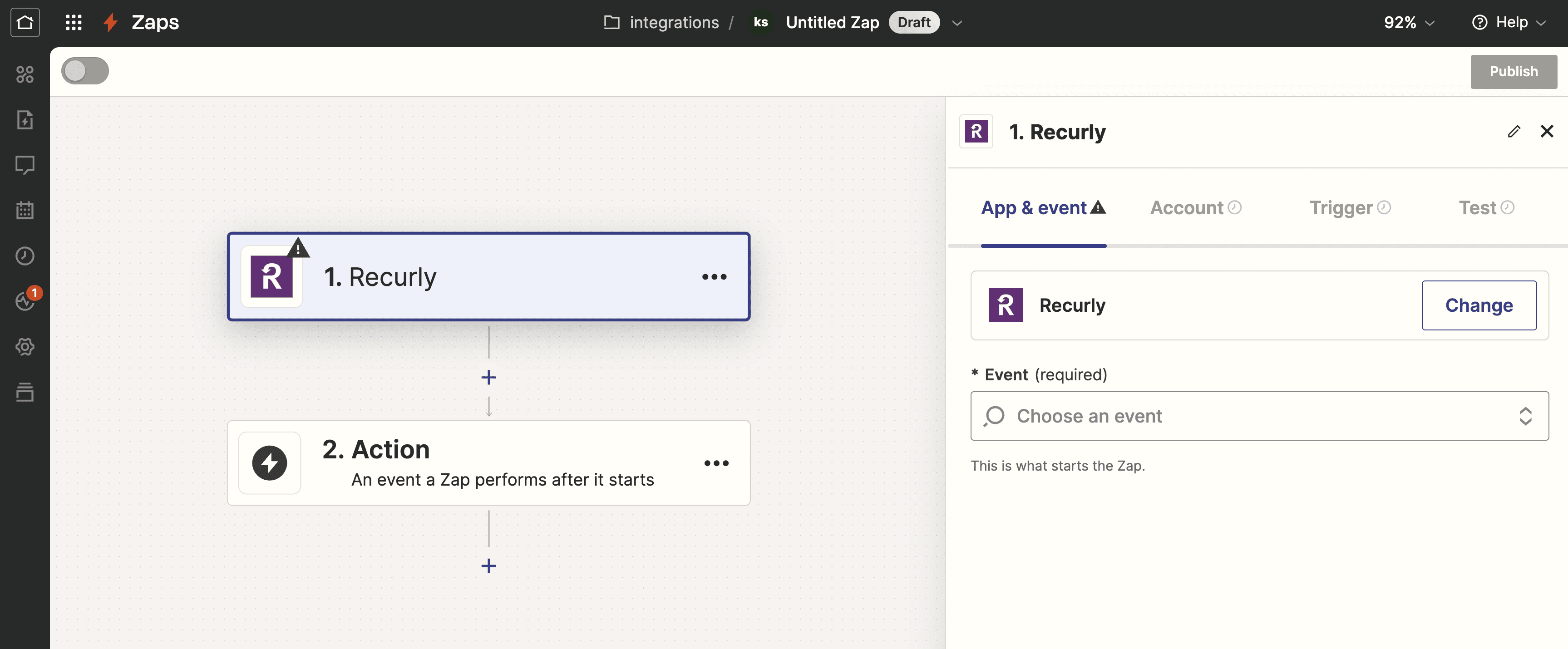Click the Draft status badge
The width and height of the screenshot is (1568, 649).
pyautogui.click(x=914, y=23)
